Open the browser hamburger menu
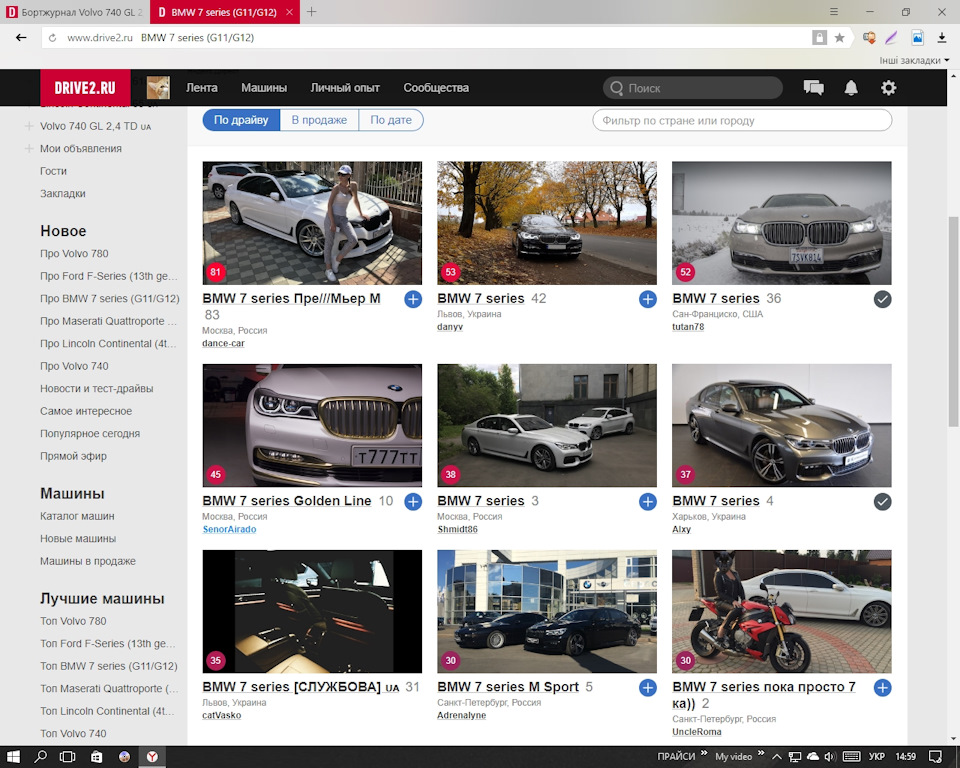 [x=833, y=12]
